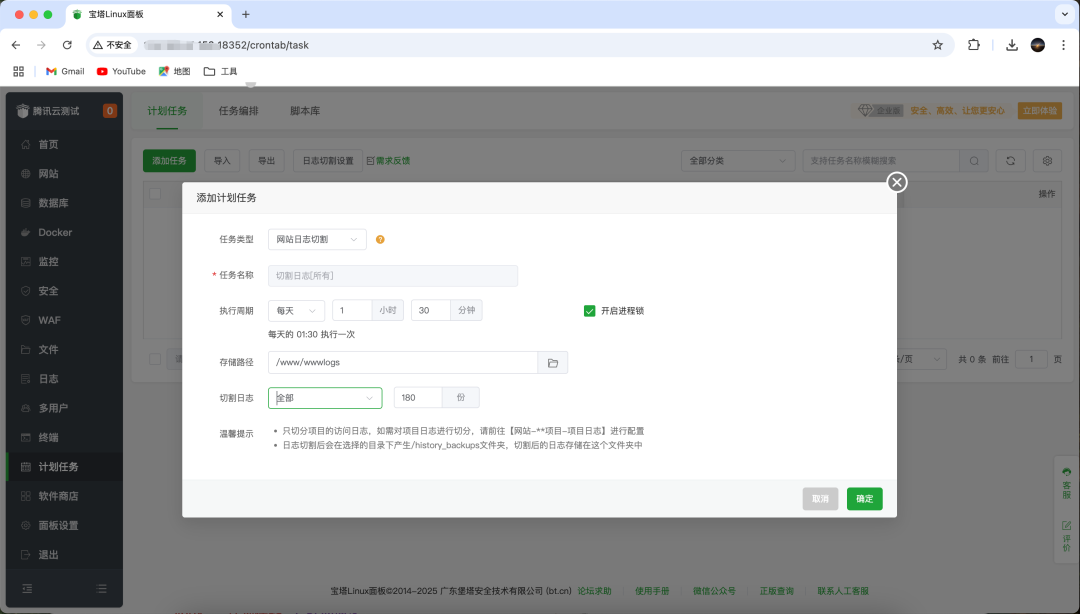1080x614 pixels.
Task: Switch to the 脚本库 tab
Action: coord(303,111)
